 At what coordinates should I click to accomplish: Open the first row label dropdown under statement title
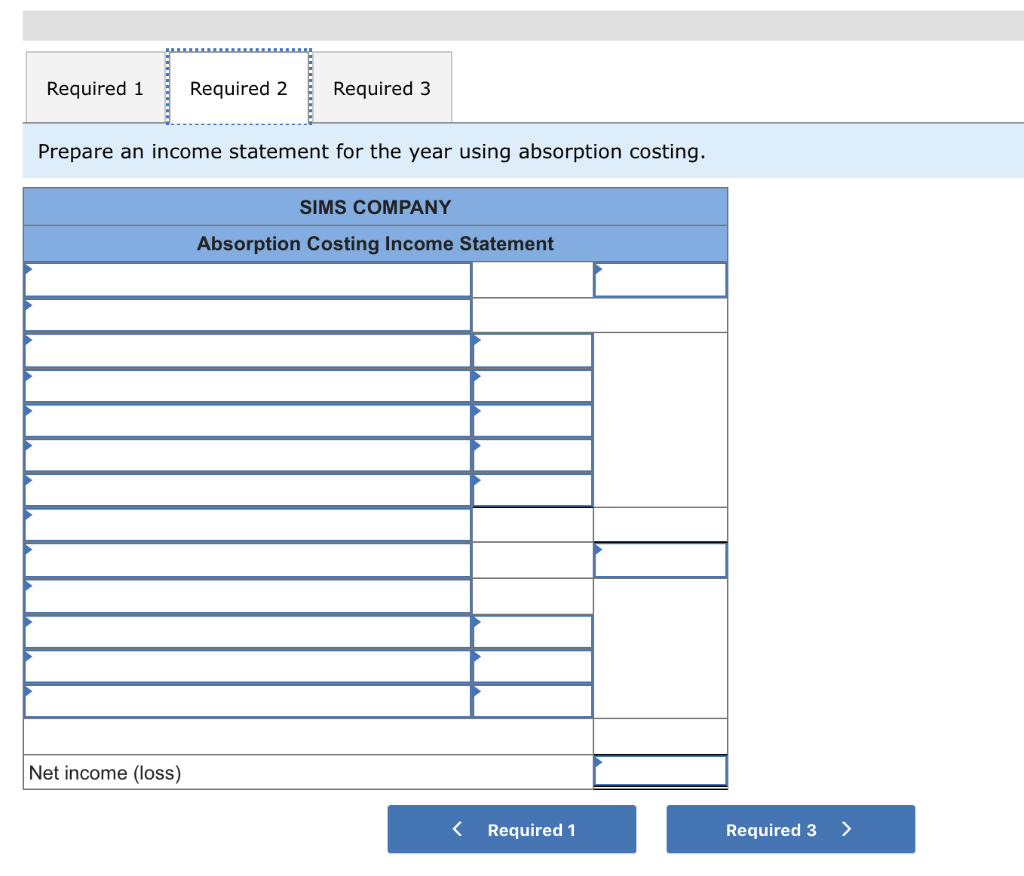pos(248,280)
